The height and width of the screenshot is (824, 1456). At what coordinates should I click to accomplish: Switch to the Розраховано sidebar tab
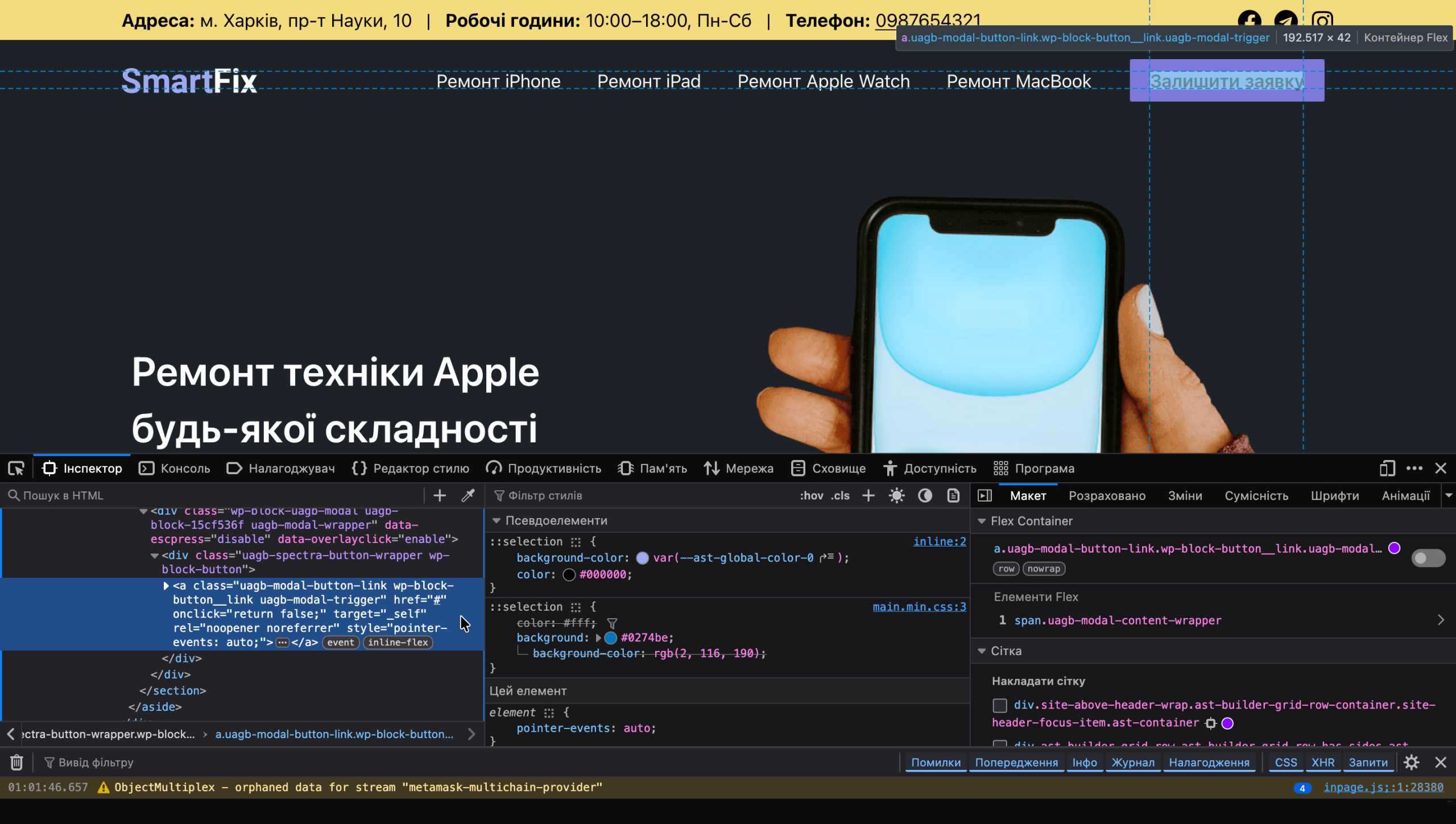click(1107, 495)
